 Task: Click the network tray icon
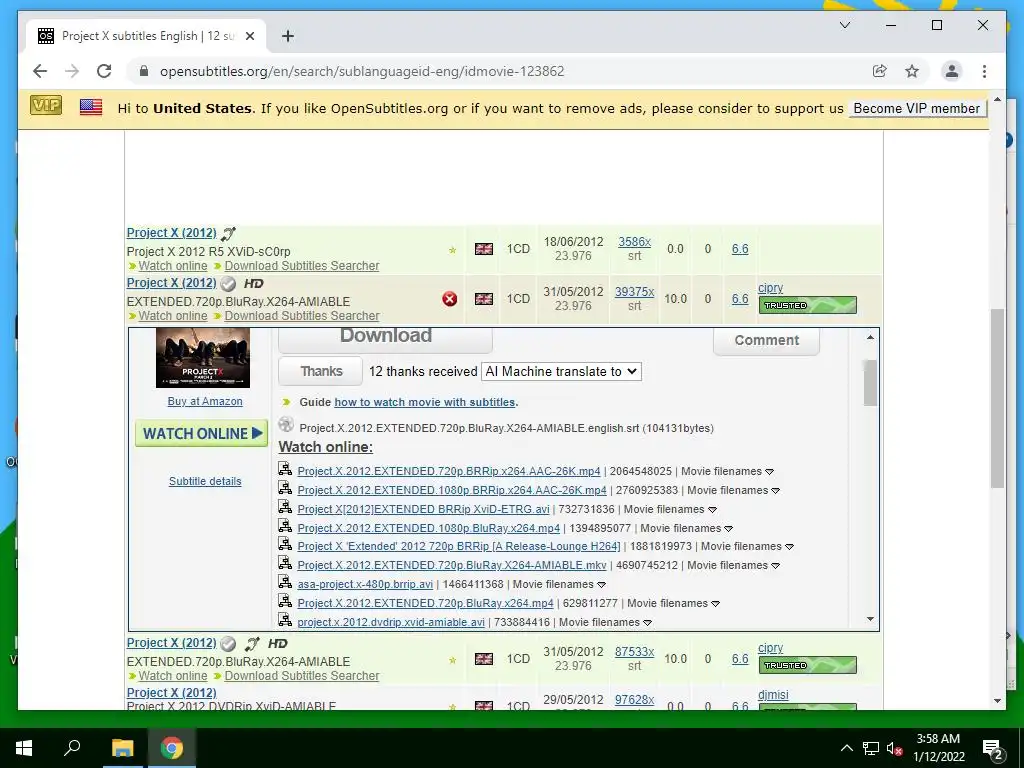[x=871, y=748]
